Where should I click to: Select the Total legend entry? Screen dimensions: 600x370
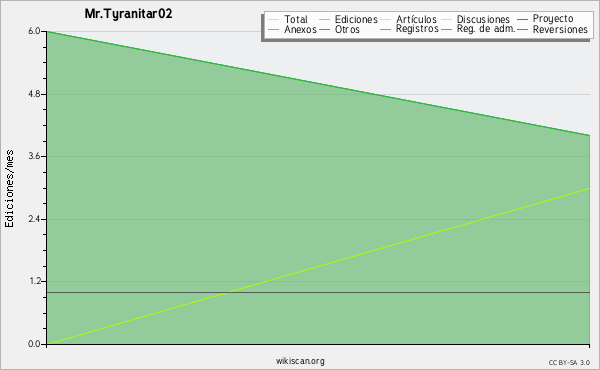click(x=288, y=19)
